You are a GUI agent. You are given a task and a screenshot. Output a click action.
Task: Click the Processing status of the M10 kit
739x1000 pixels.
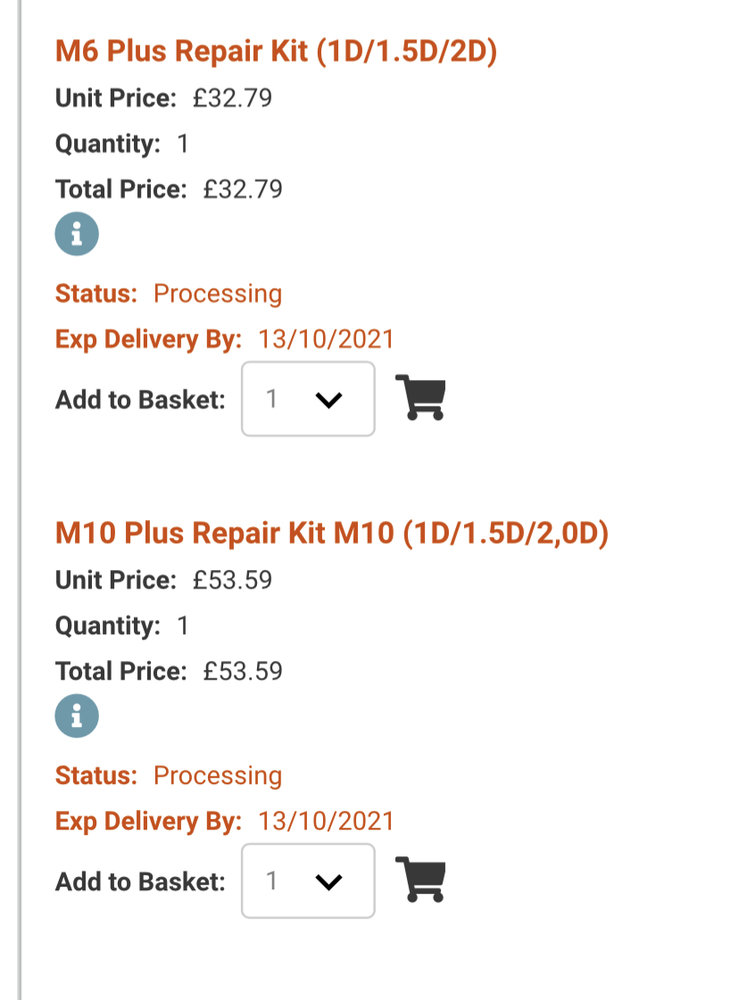coord(218,776)
